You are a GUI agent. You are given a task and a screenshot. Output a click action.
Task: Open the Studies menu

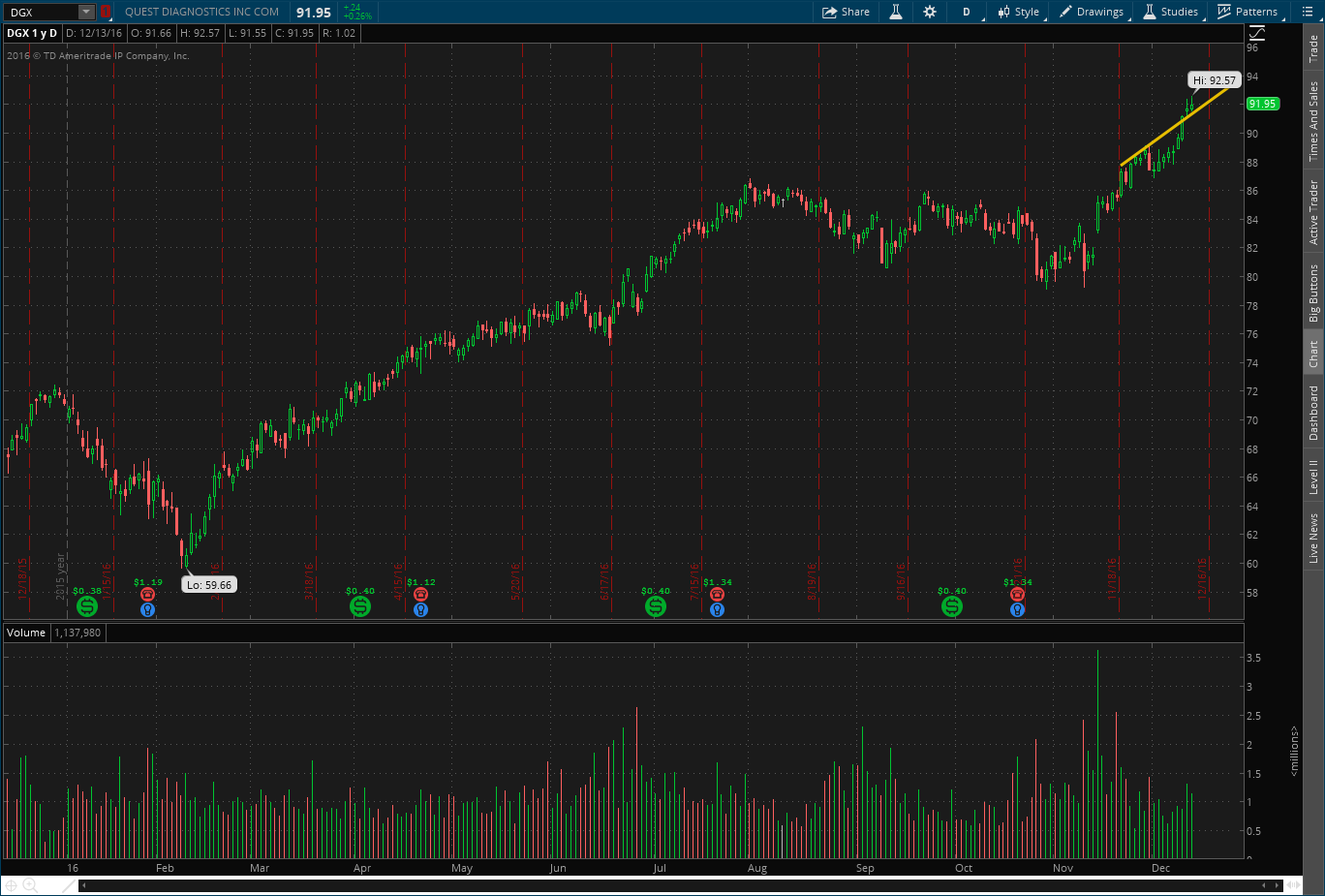(x=1171, y=12)
